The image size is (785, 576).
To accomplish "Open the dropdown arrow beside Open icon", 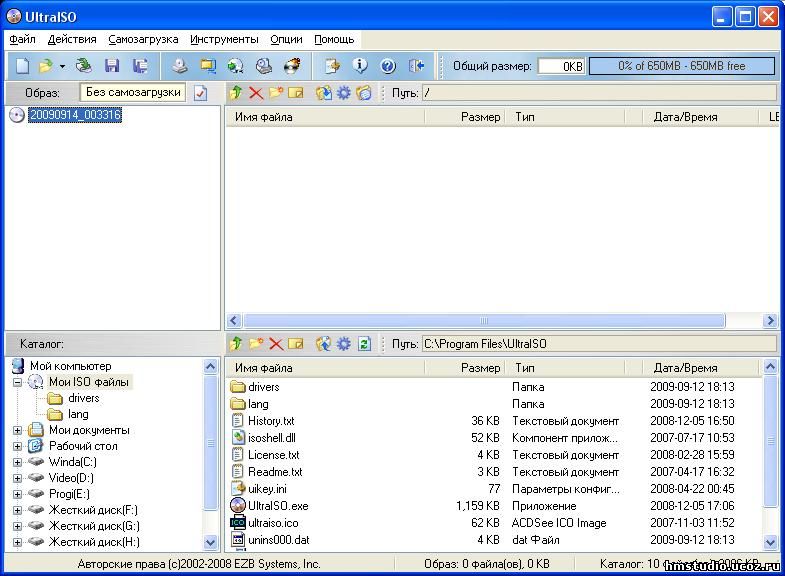I will 62,66.
